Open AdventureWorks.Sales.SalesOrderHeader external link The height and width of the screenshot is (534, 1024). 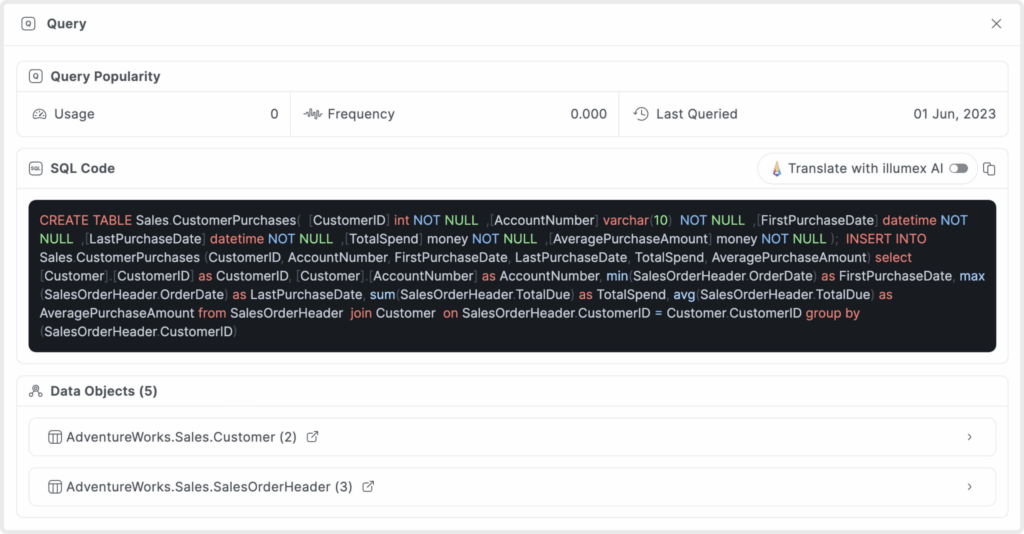click(368, 487)
